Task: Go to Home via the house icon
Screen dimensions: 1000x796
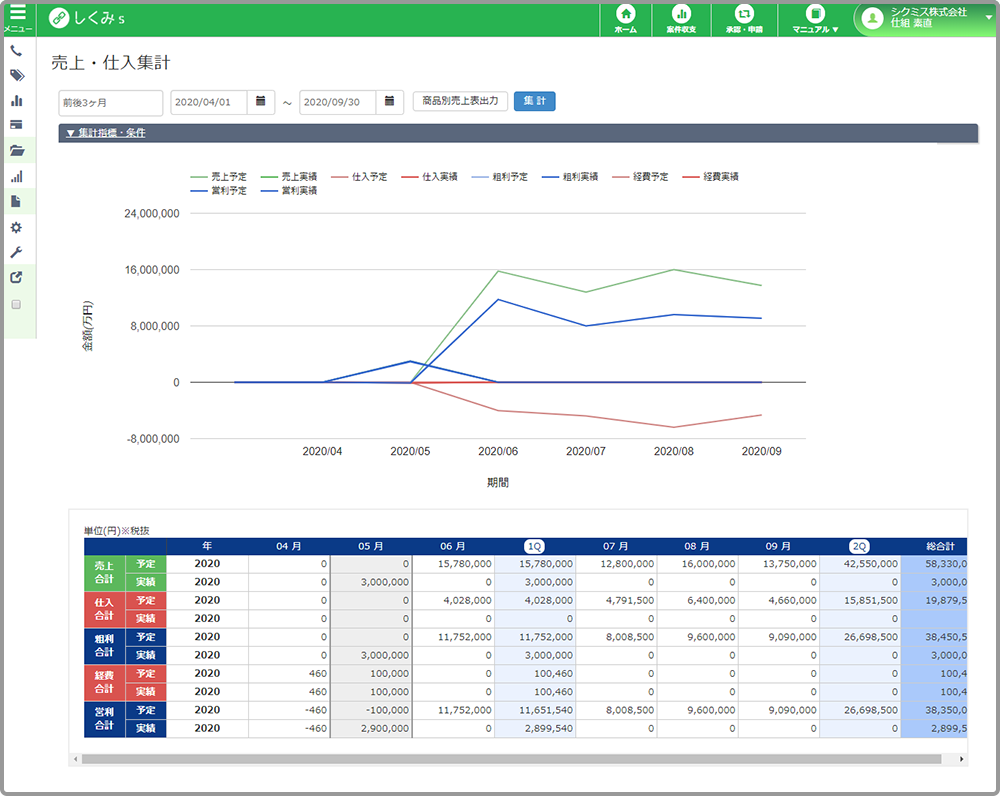Action: [626, 14]
